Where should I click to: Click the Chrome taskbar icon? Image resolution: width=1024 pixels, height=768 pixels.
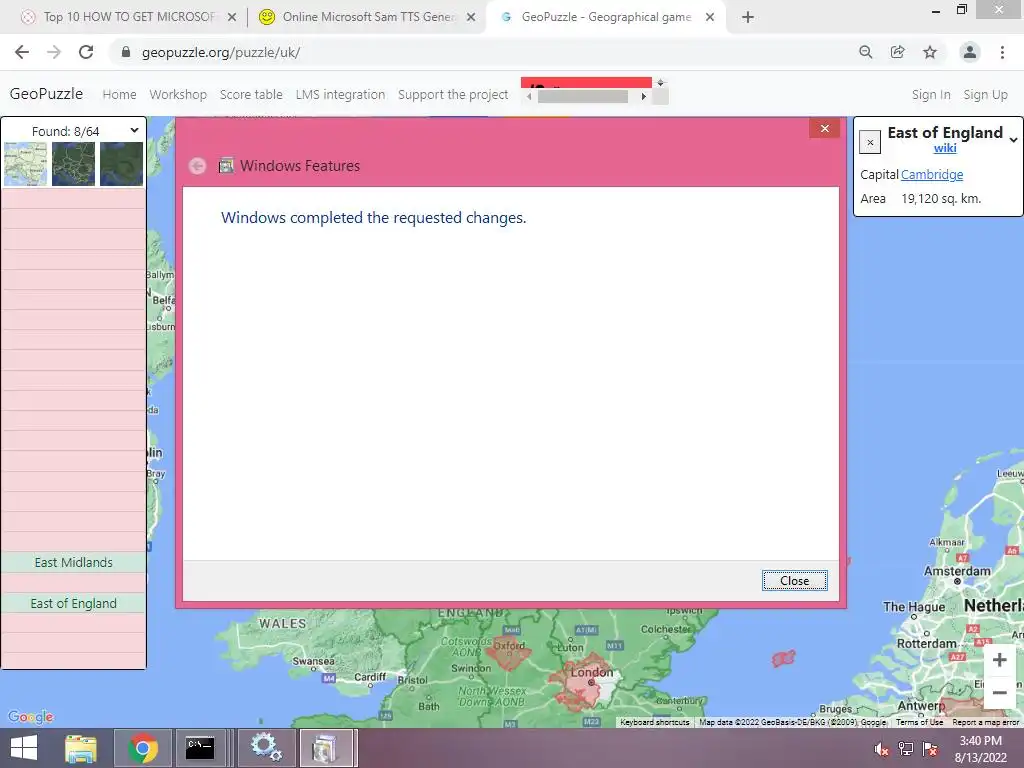click(x=143, y=748)
